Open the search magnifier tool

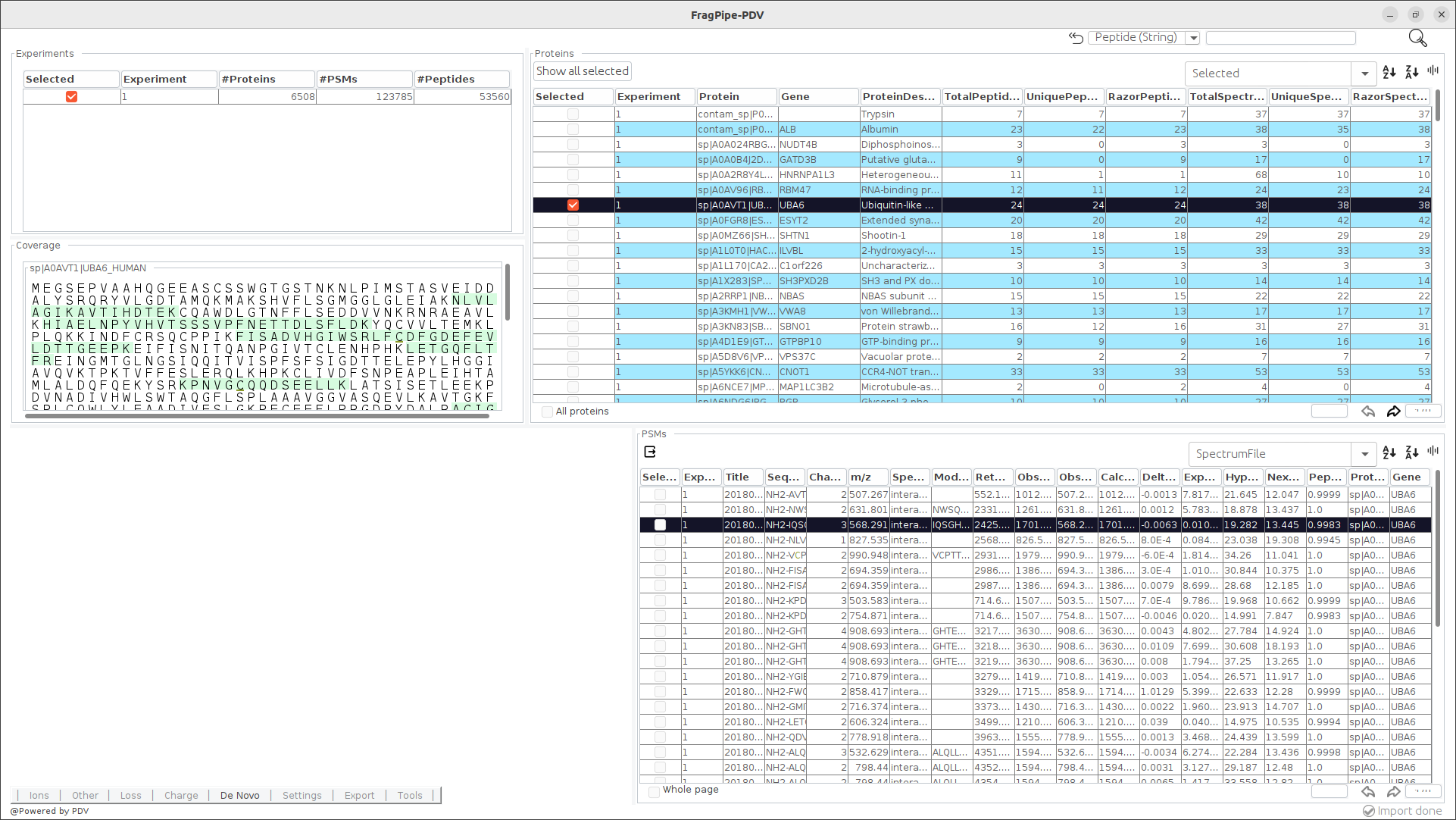pos(1417,37)
